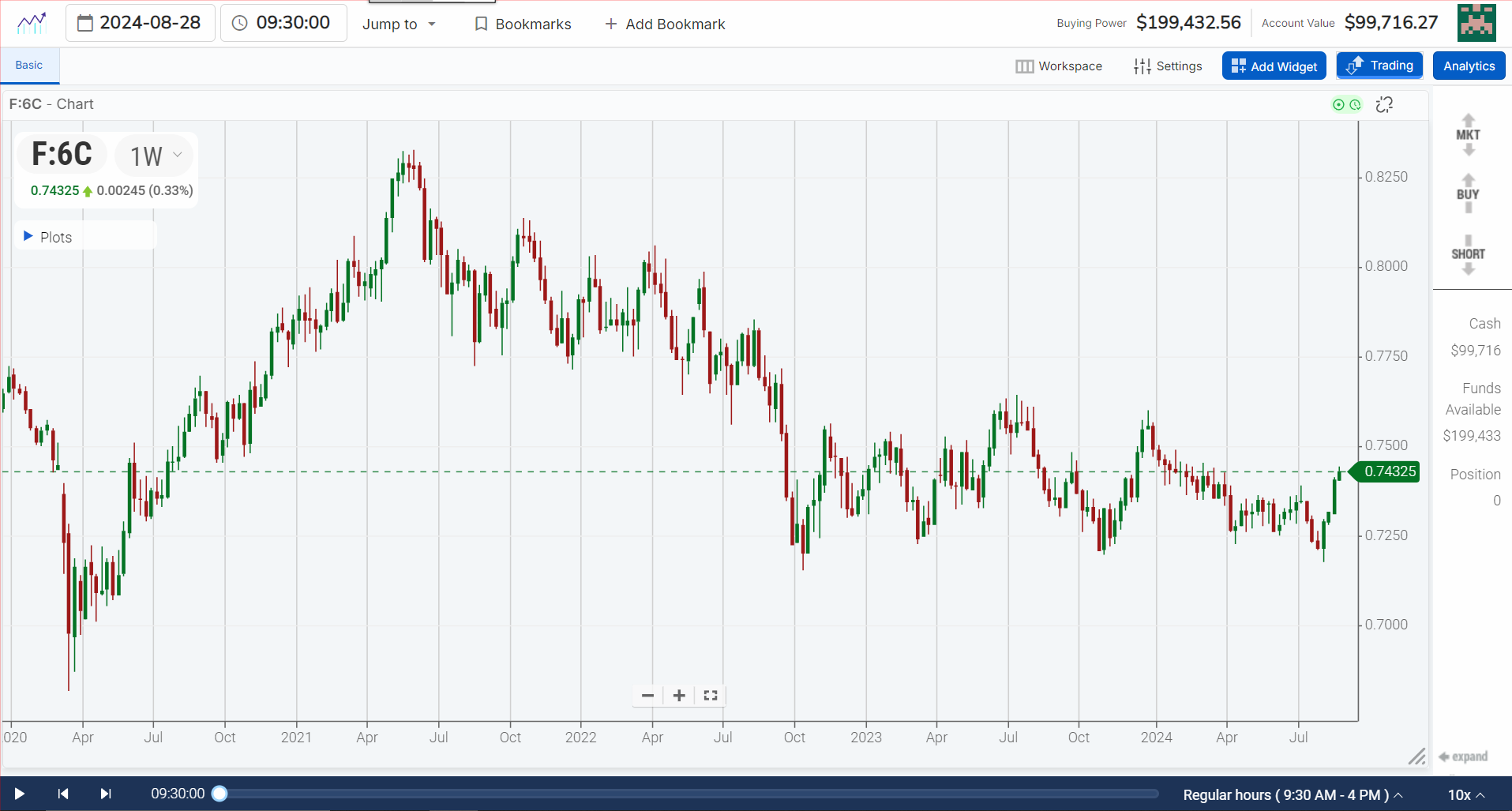Viewport: 1512px width, 811px height.
Task: Open the calendar date picker icon
Action: coord(86,22)
